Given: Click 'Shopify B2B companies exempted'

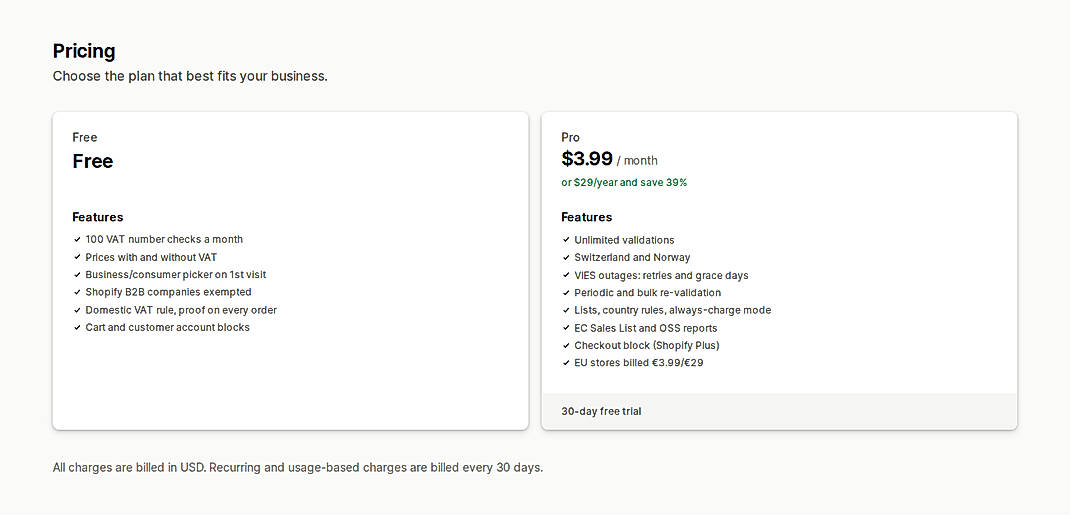Looking at the screenshot, I should coord(169,292).
